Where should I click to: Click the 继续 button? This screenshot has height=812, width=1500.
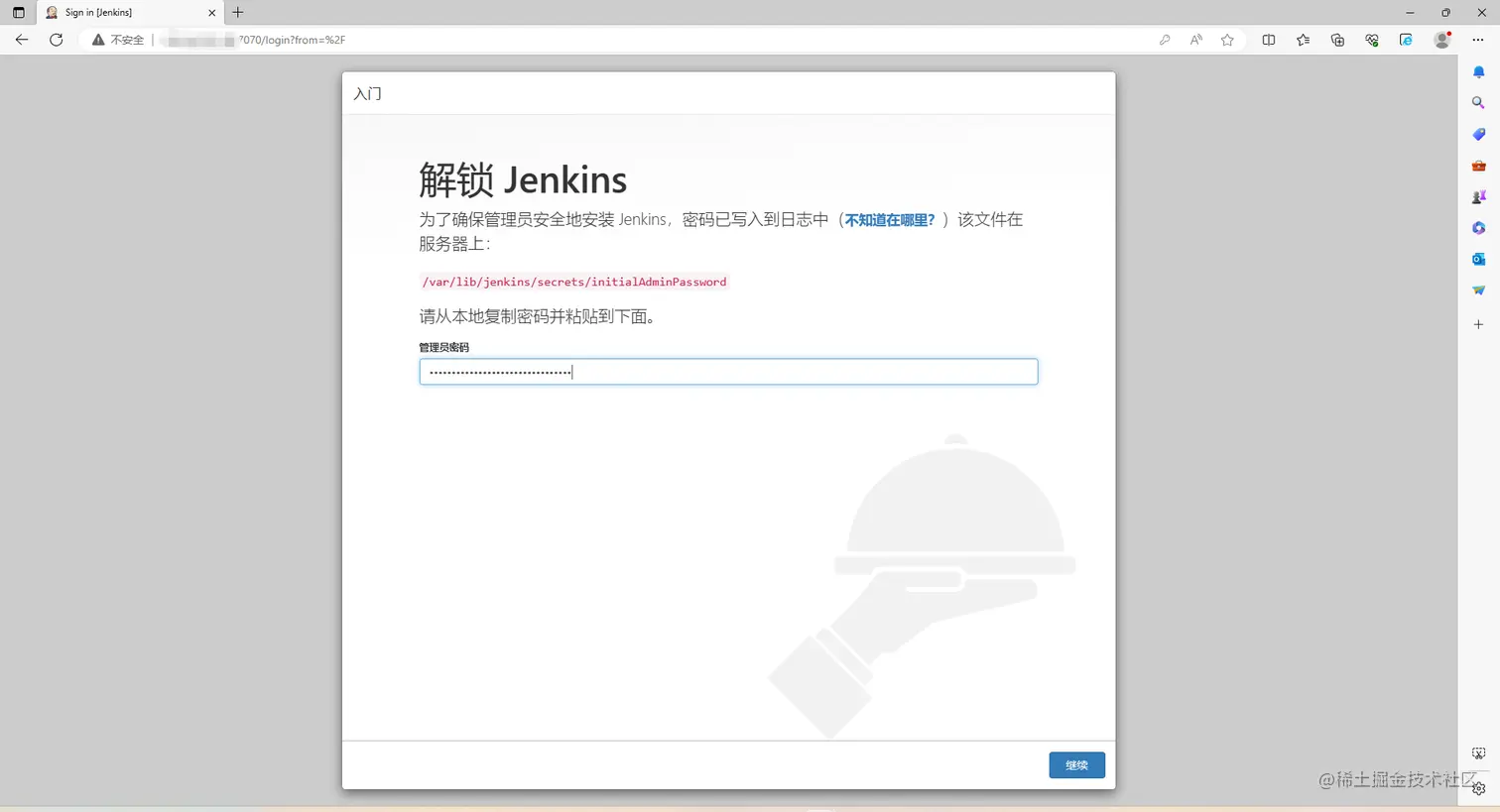click(x=1076, y=764)
